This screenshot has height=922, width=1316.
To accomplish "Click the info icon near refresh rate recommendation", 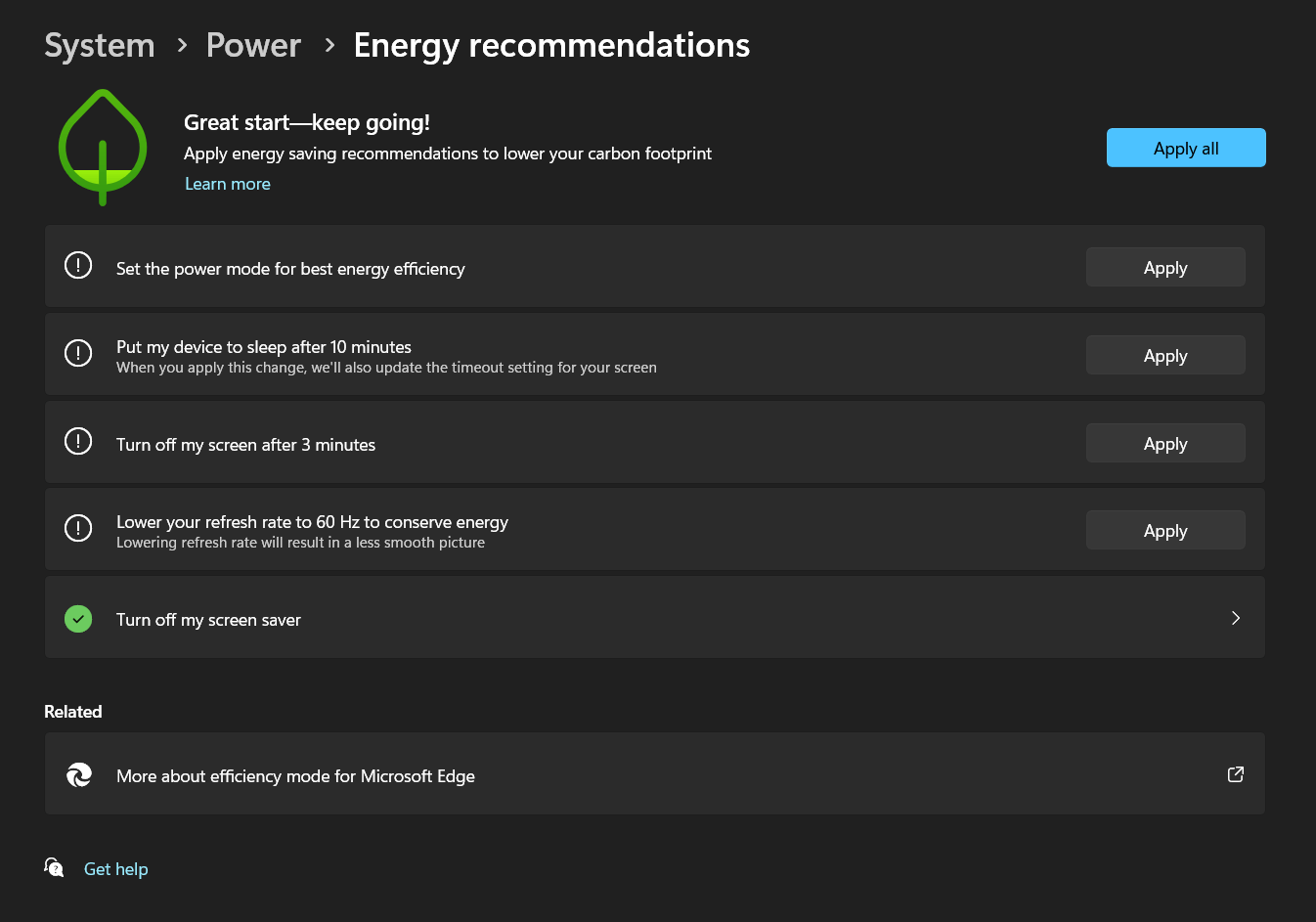I will 78,528.
